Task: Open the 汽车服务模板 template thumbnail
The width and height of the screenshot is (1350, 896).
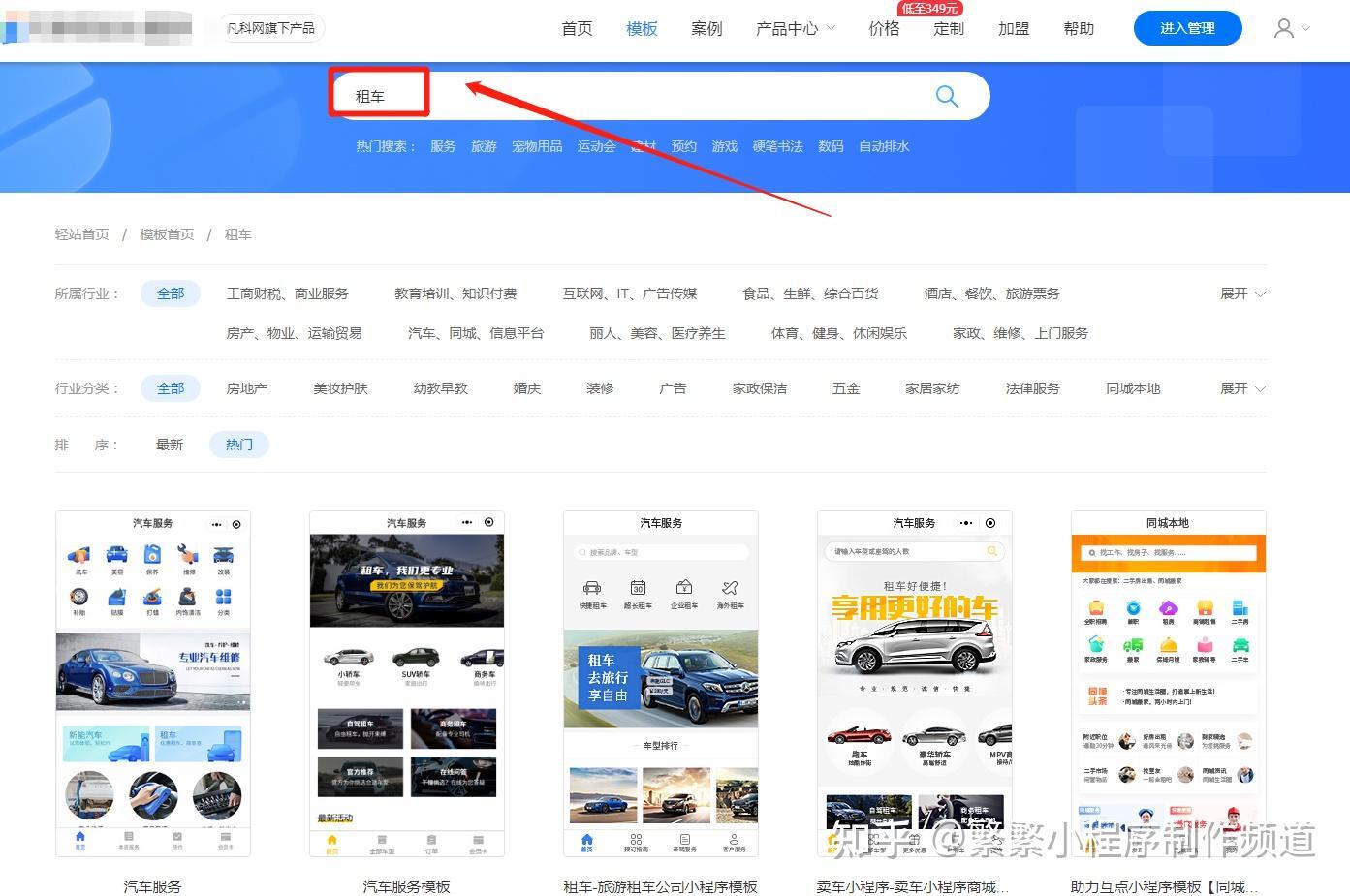Action: pos(407,684)
